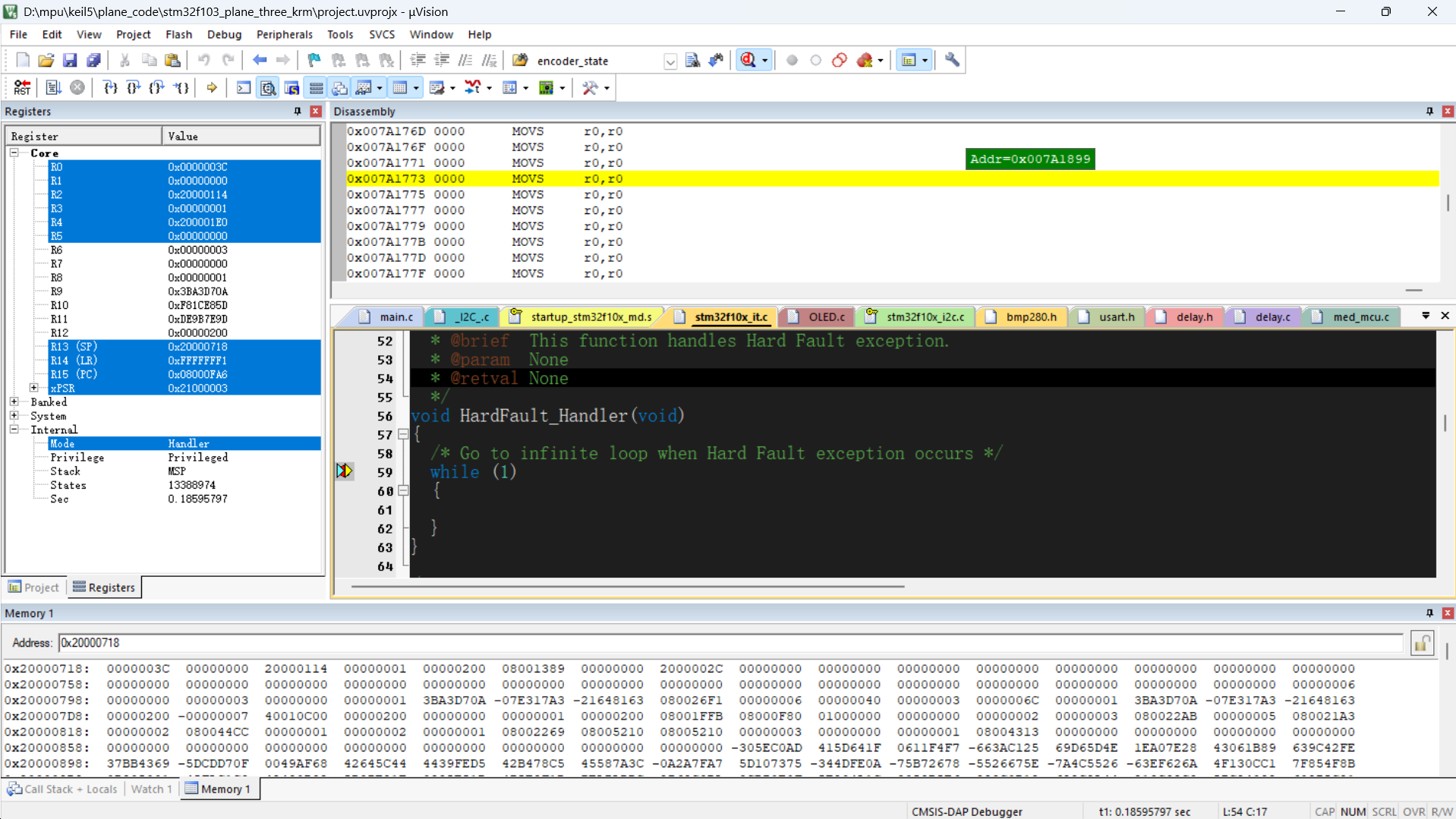
Task: Open Find in Files icon
Action: coord(520,60)
